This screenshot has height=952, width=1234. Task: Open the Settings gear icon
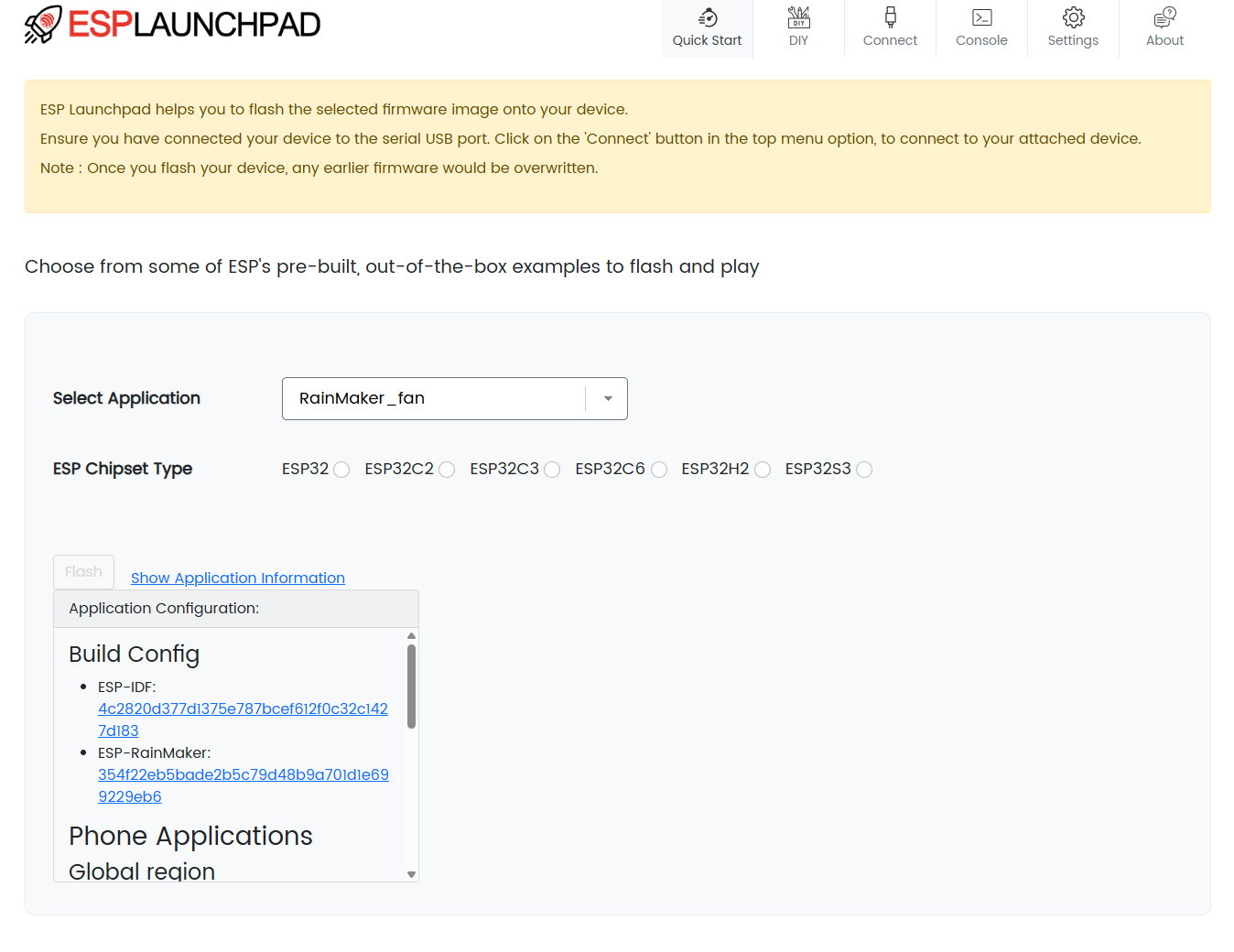(1073, 17)
